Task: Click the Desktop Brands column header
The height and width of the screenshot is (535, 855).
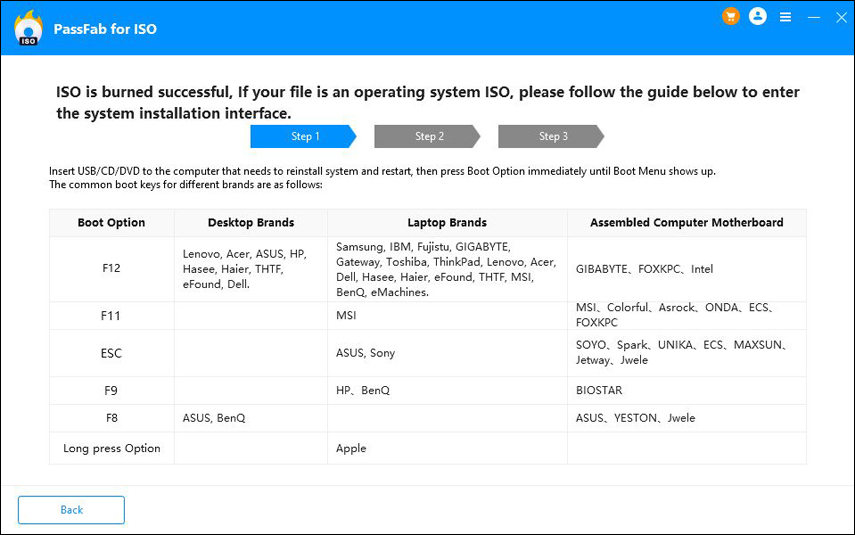Action: pyautogui.click(x=251, y=223)
